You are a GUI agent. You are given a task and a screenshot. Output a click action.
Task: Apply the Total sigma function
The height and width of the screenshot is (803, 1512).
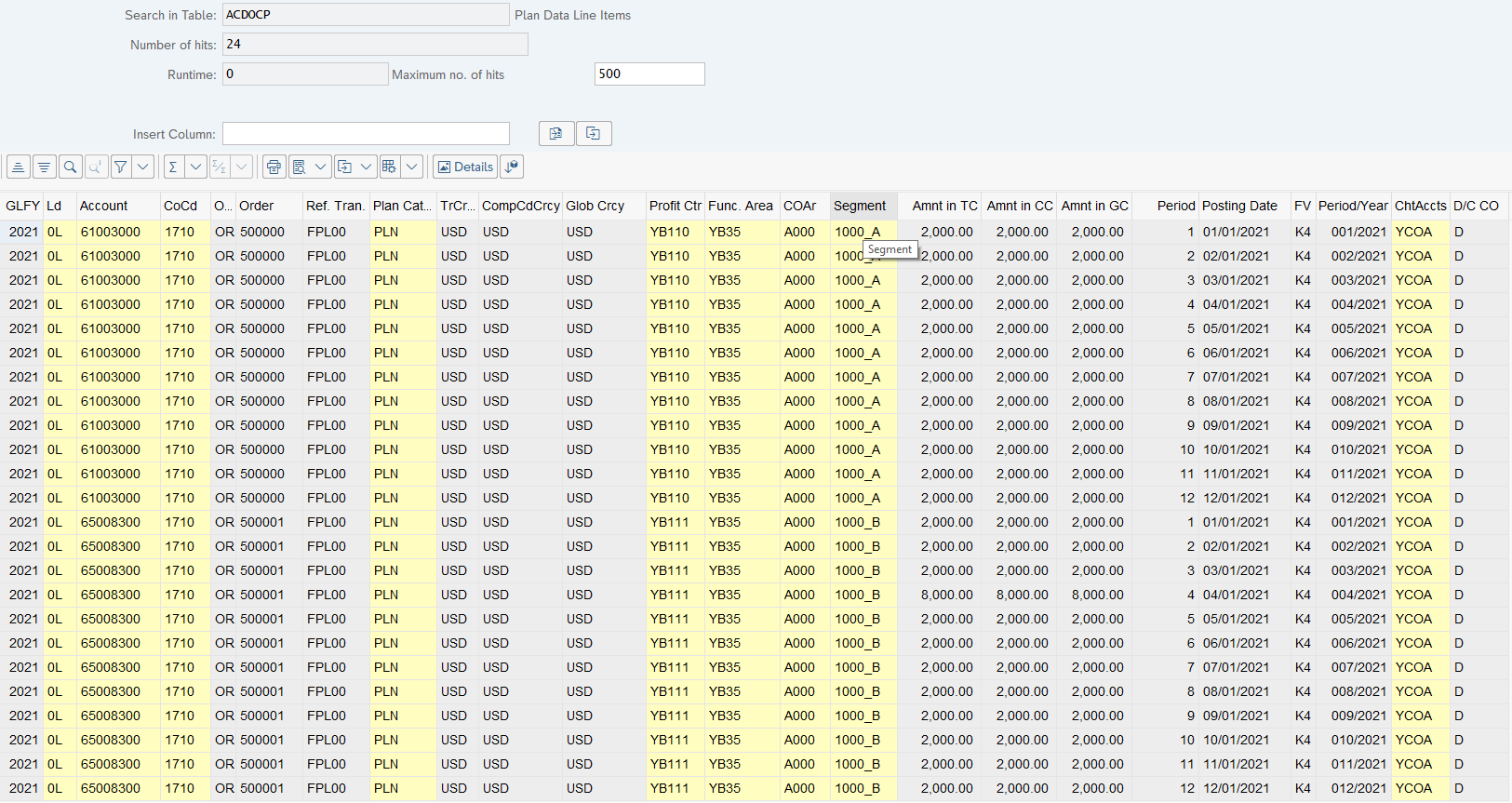click(x=173, y=167)
